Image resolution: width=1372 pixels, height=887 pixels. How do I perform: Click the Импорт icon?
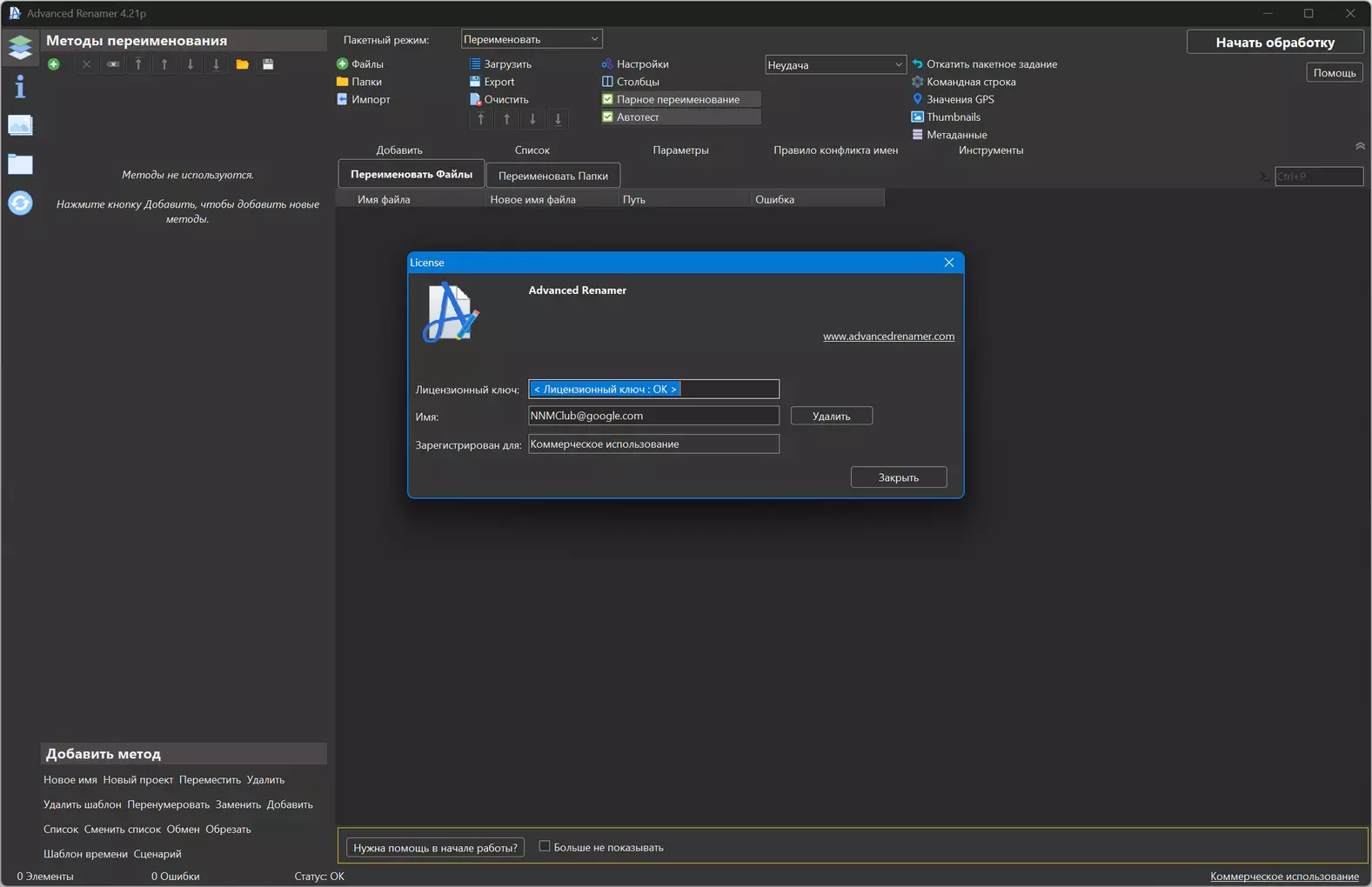pos(342,99)
